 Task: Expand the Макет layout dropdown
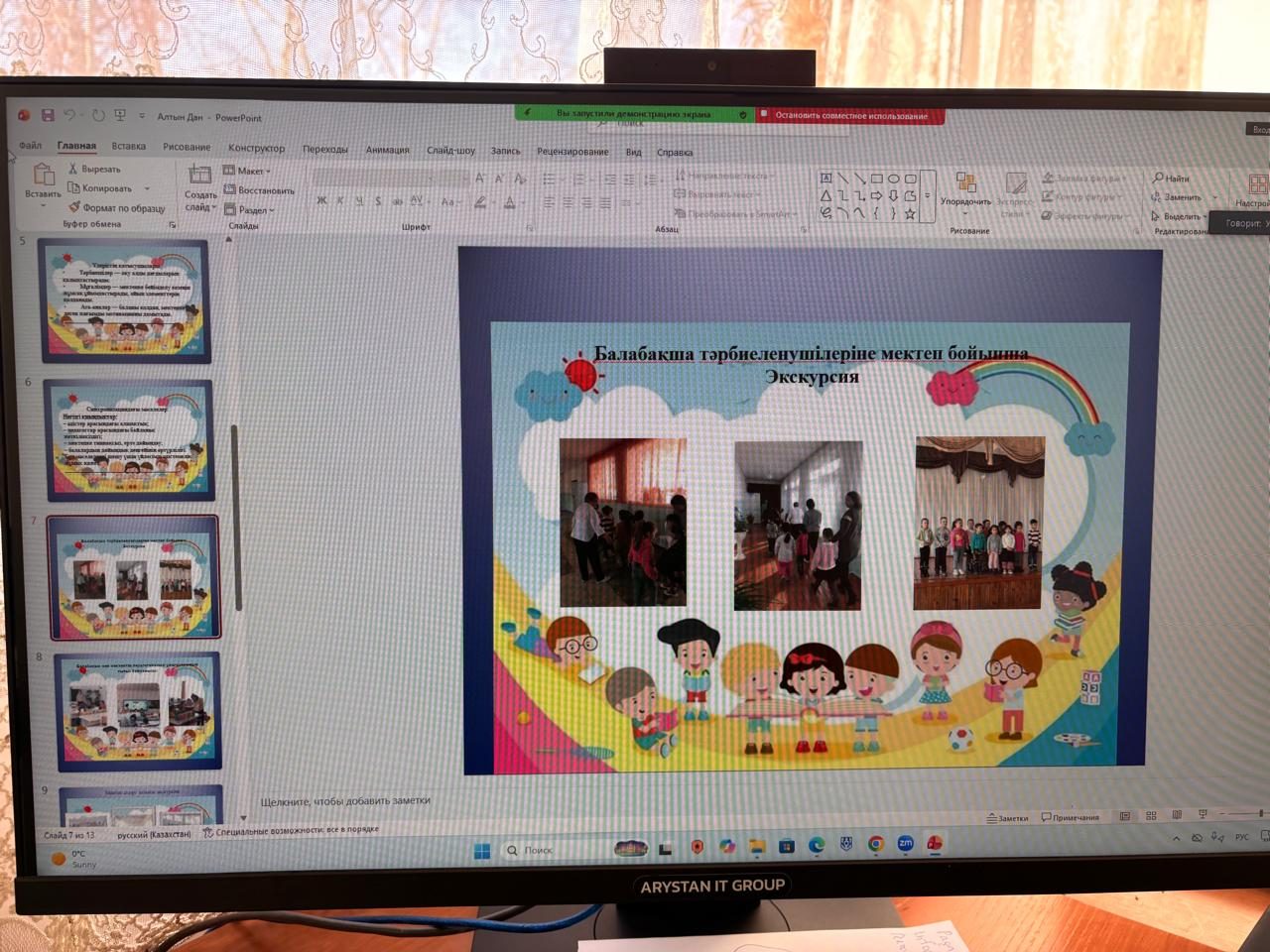click(x=248, y=171)
